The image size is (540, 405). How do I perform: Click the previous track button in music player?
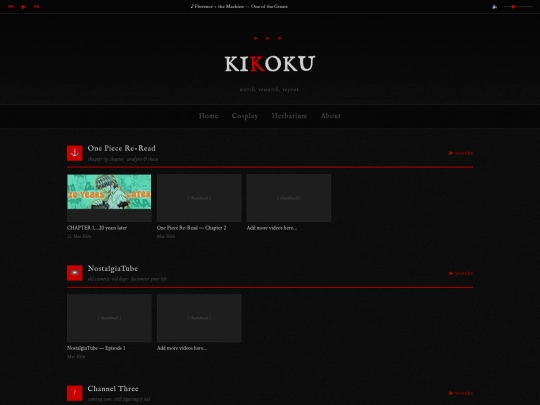point(11,7)
